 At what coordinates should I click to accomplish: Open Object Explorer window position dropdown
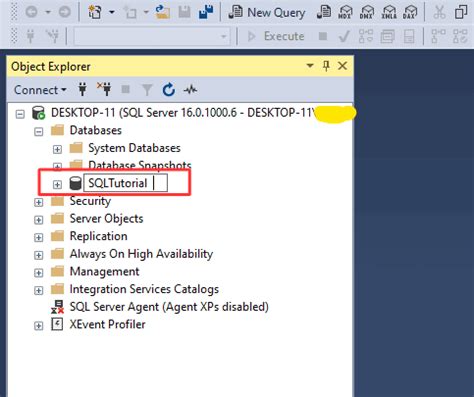(310, 66)
